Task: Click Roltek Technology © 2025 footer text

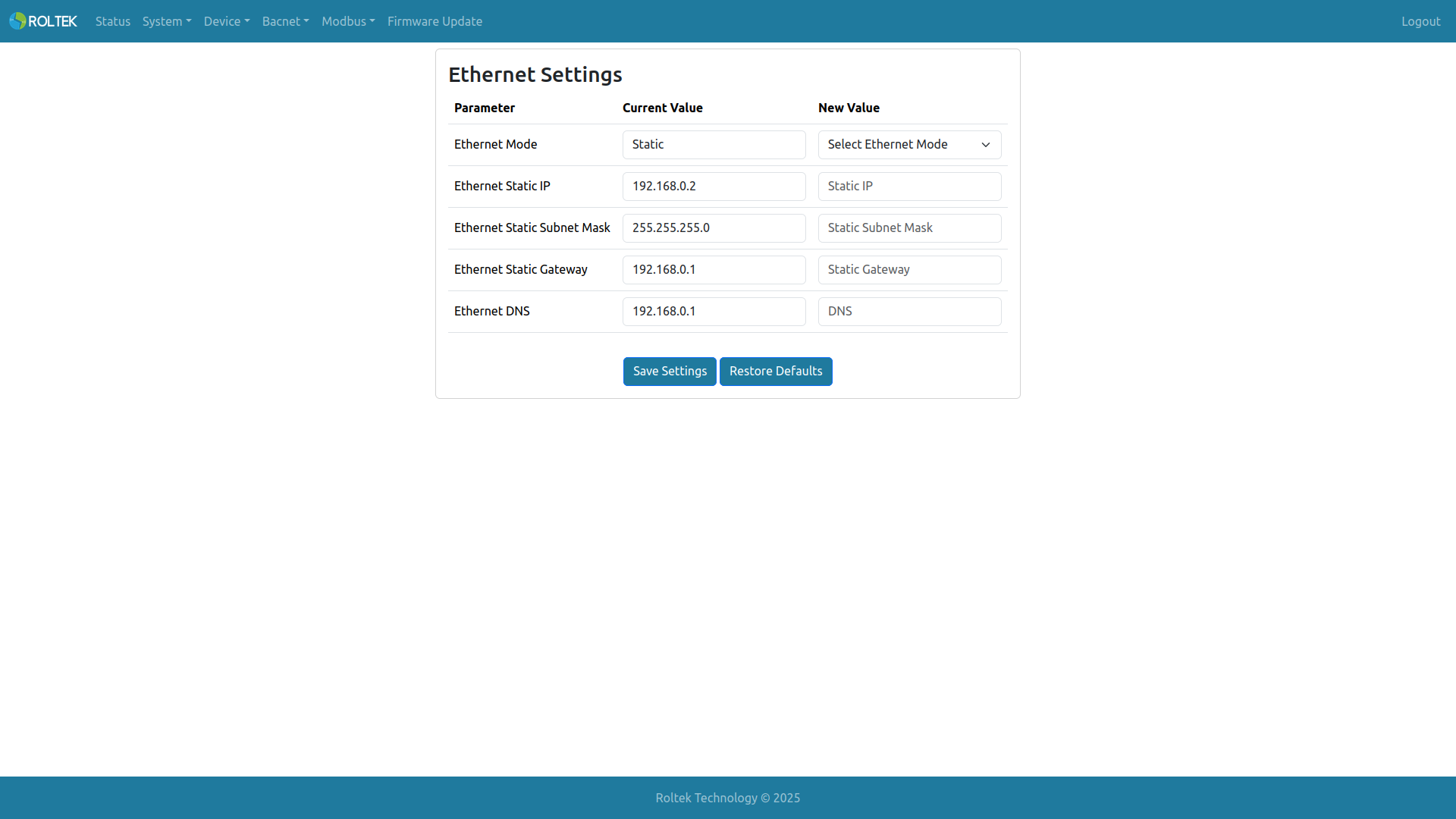Action: tap(728, 798)
